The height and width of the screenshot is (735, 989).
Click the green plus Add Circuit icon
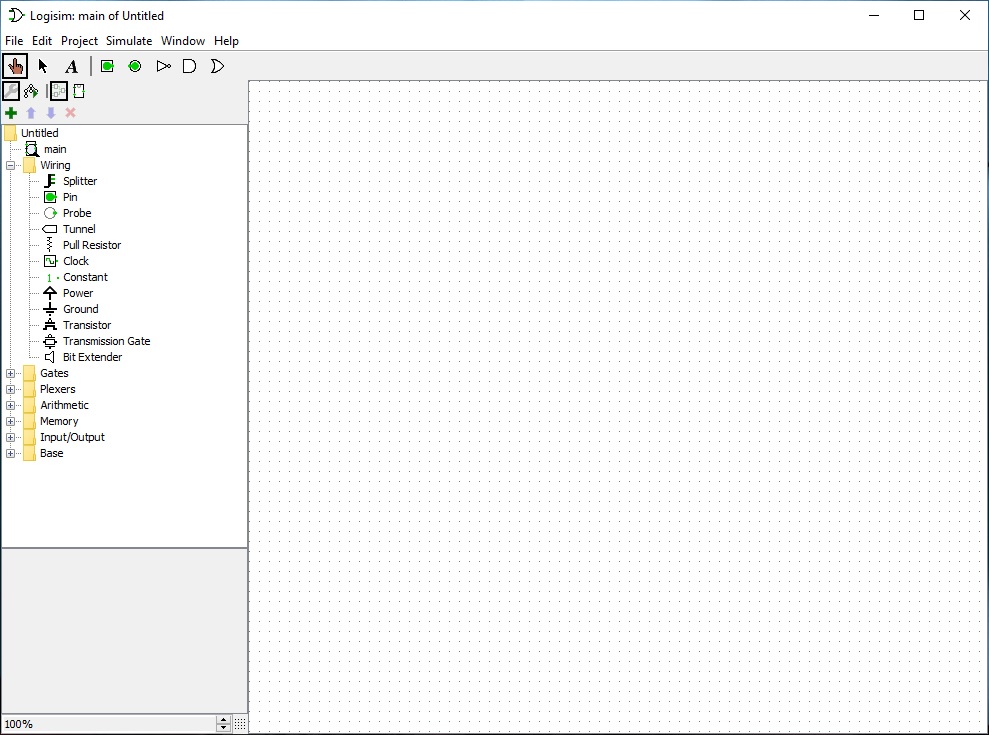pyautogui.click(x=11, y=113)
